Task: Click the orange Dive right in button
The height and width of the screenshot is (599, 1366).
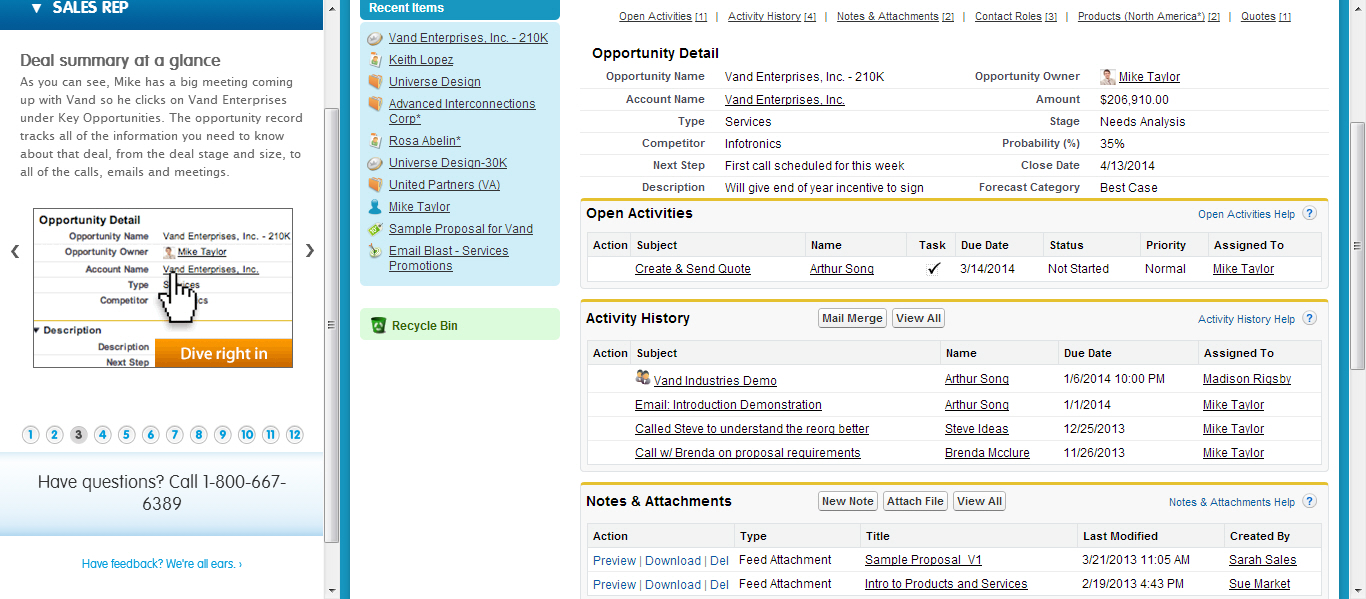Action: point(224,354)
